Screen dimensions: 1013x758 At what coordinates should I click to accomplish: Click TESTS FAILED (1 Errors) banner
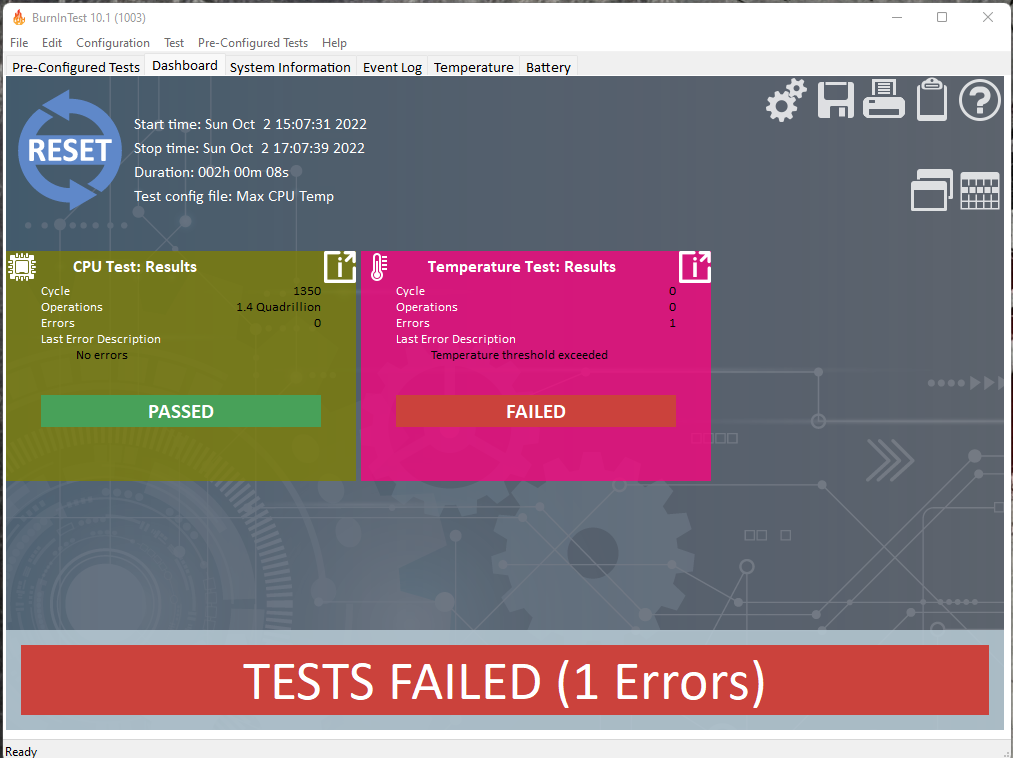pos(505,680)
